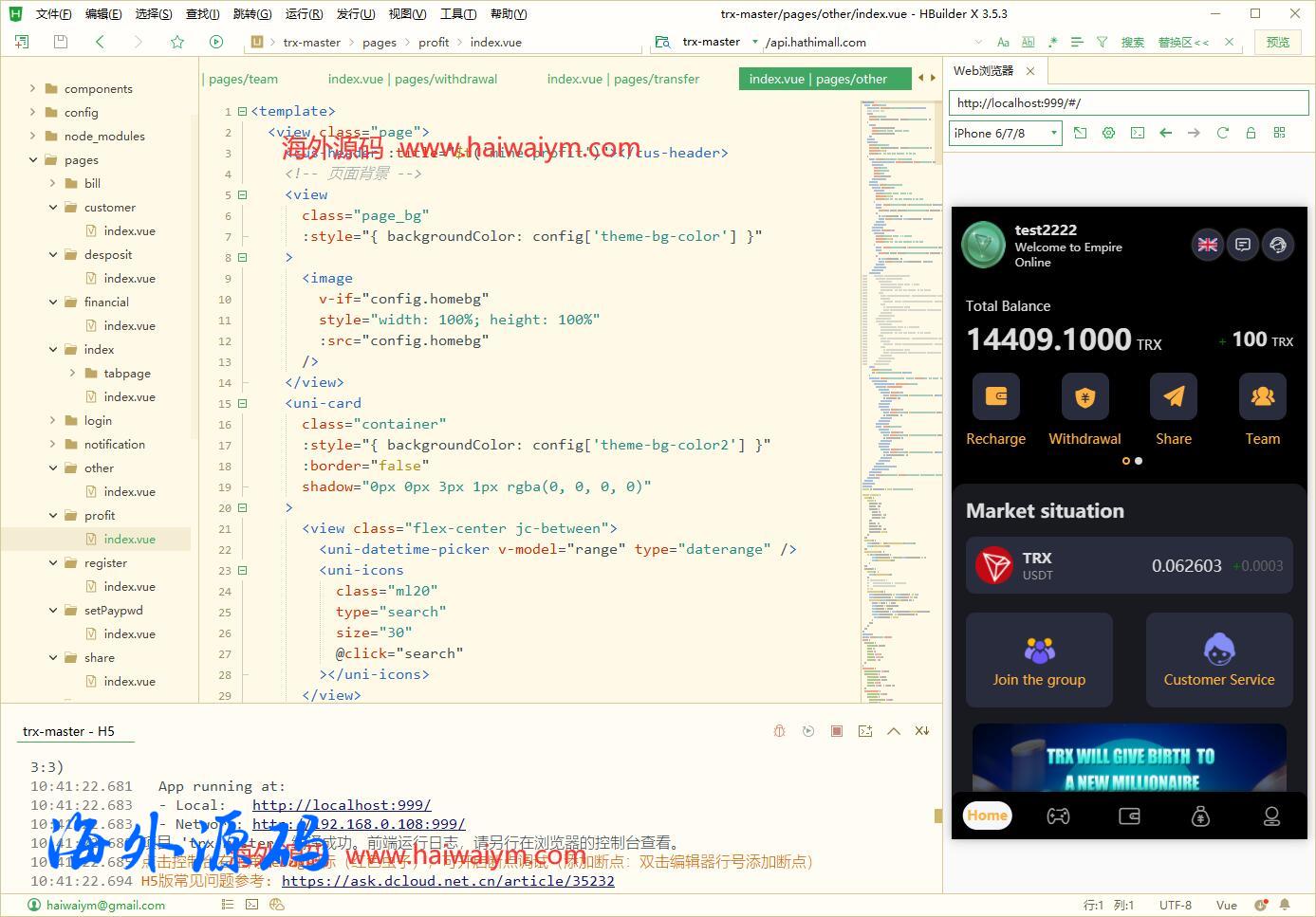Open the http://localhost:999/ link in console
The image size is (1316, 917).
(342, 804)
